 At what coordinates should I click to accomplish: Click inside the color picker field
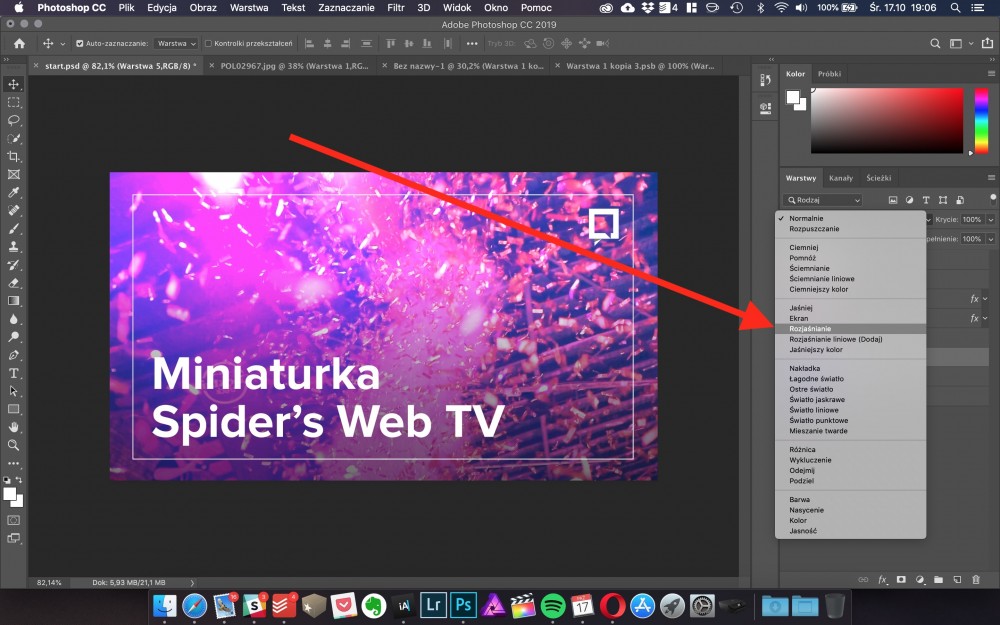coord(886,120)
